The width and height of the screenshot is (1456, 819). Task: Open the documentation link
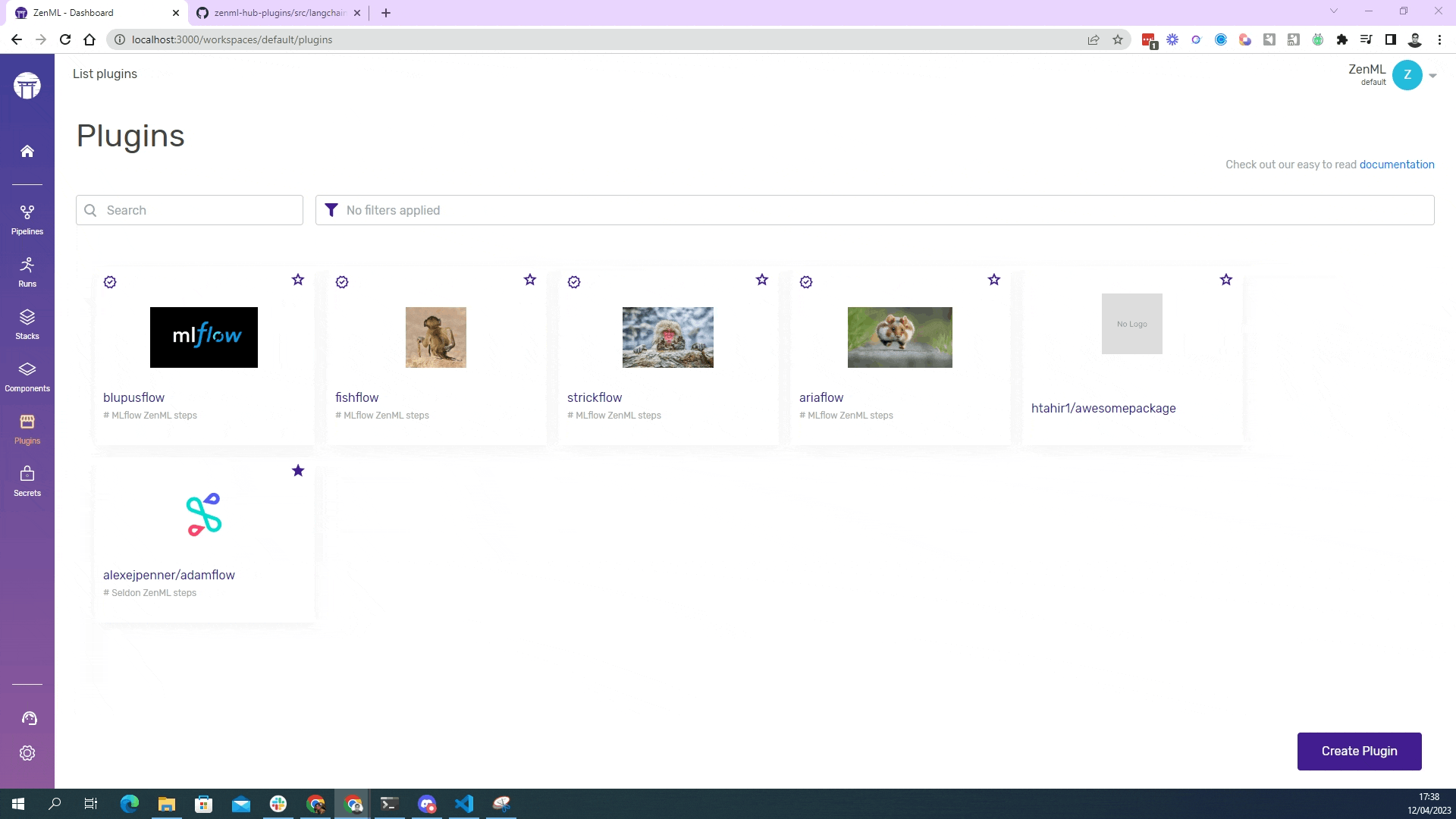(1396, 165)
